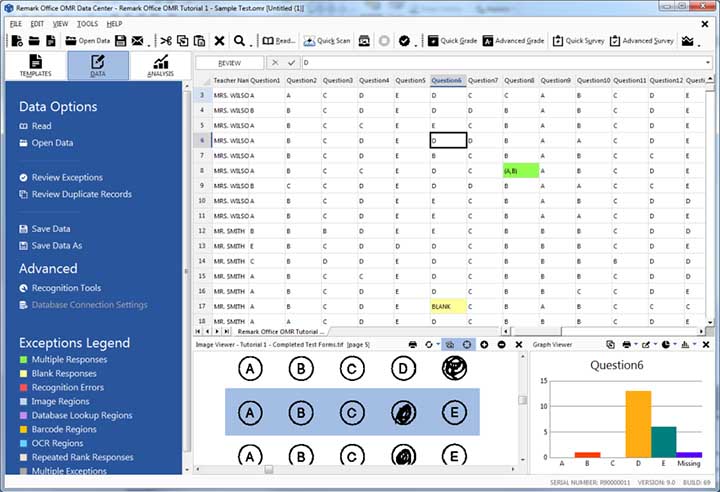Image resolution: width=720 pixels, height=492 pixels.
Task: Click the REVIEW name box field
Action: pos(230,63)
